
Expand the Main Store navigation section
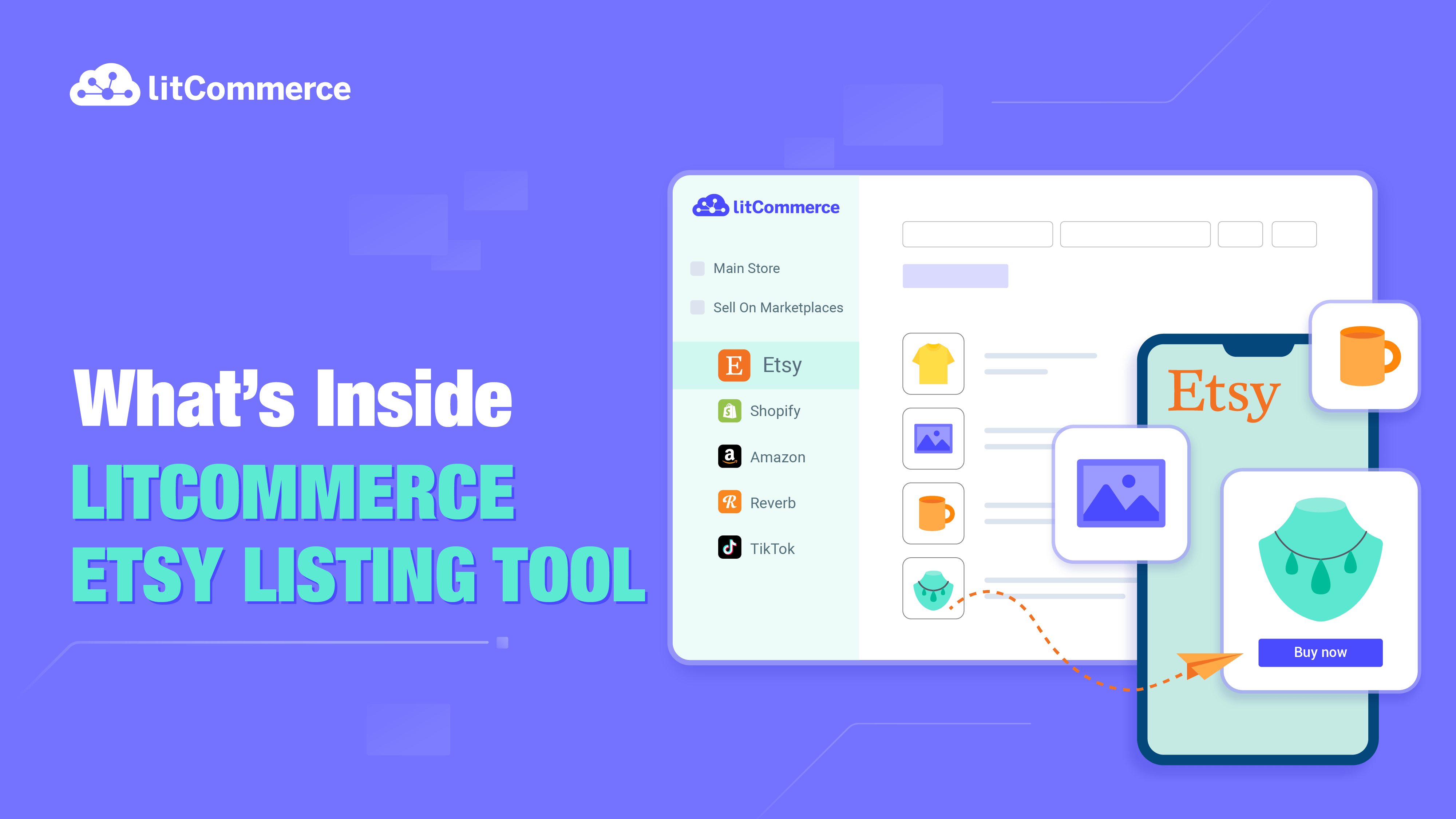click(x=745, y=267)
